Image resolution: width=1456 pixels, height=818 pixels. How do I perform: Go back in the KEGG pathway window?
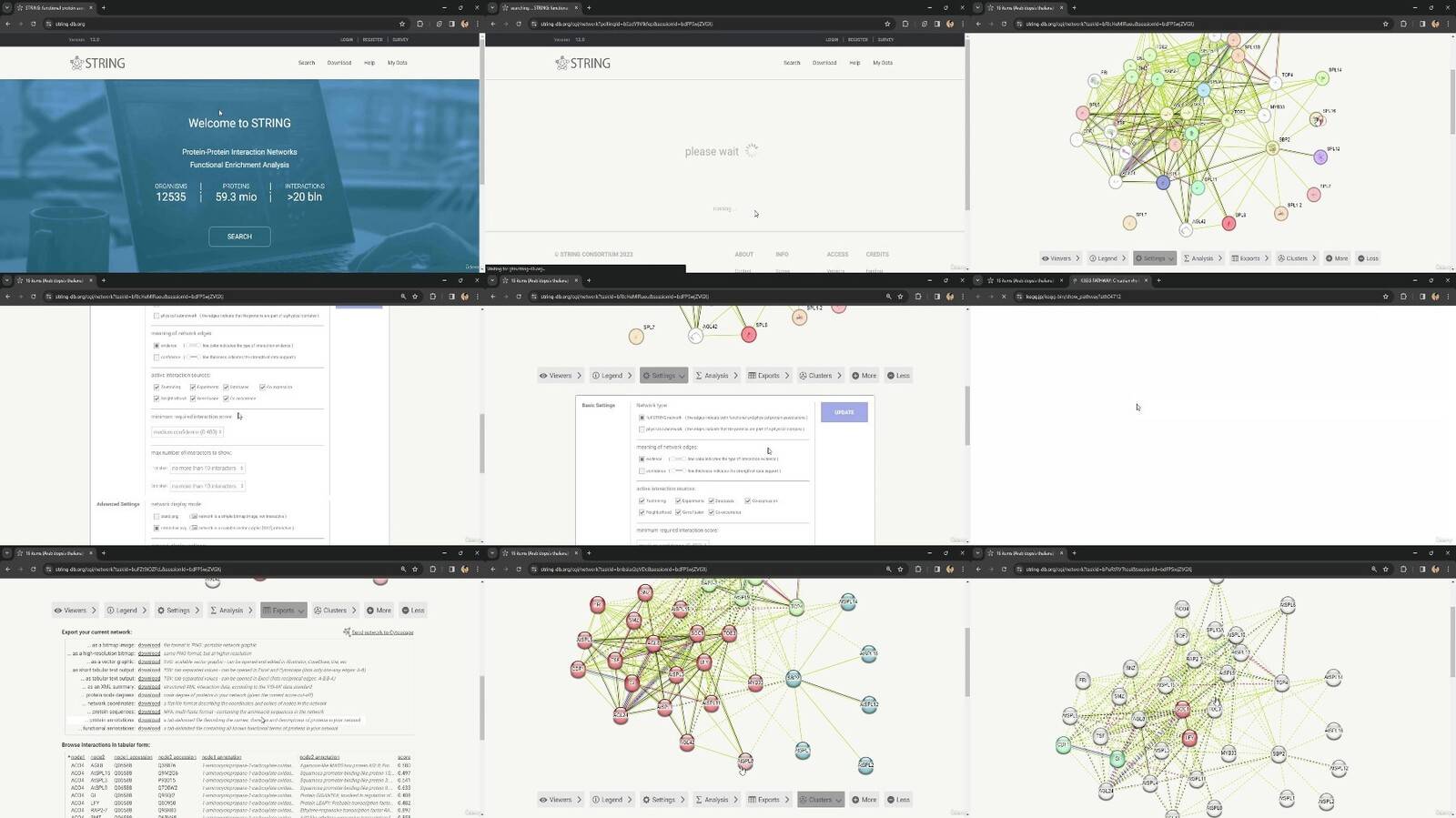pyautogui.click(x=978, y=297)
